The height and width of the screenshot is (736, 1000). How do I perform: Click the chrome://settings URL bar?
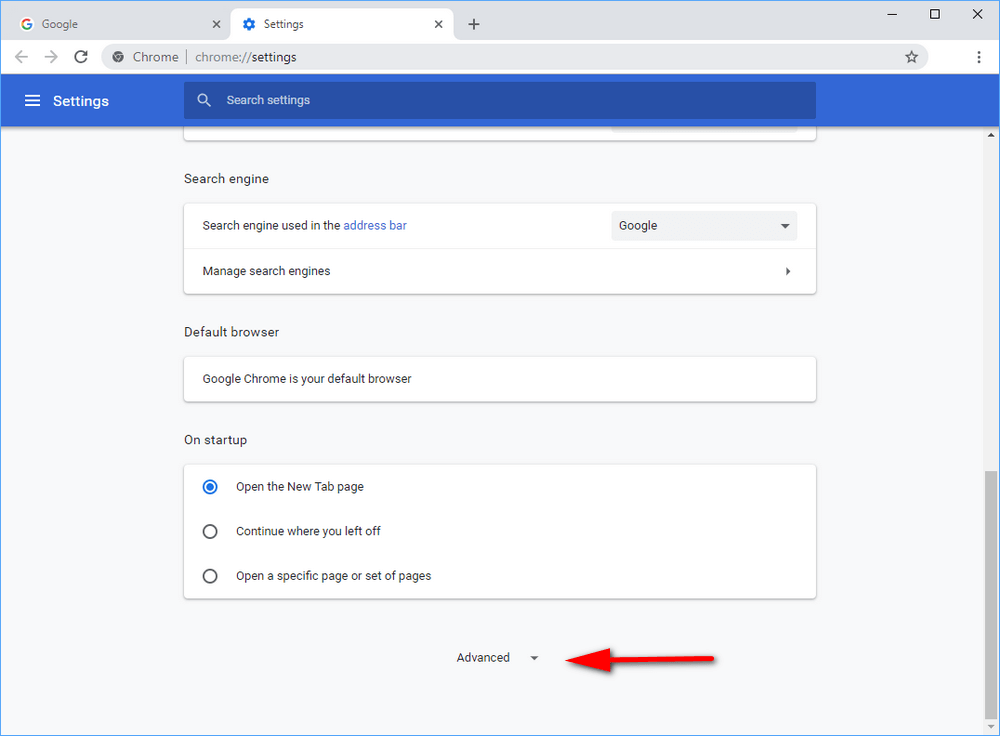pos(500,57)
